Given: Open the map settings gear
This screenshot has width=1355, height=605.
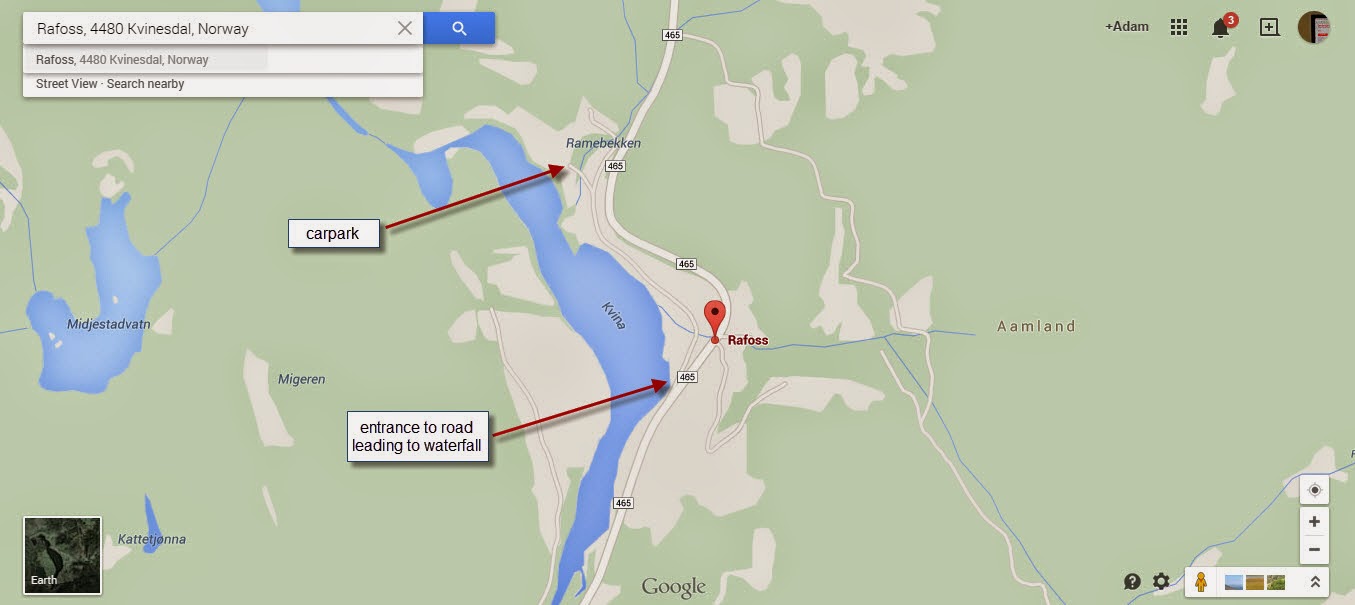Looking at the screenshot, I should [1161, 581].
